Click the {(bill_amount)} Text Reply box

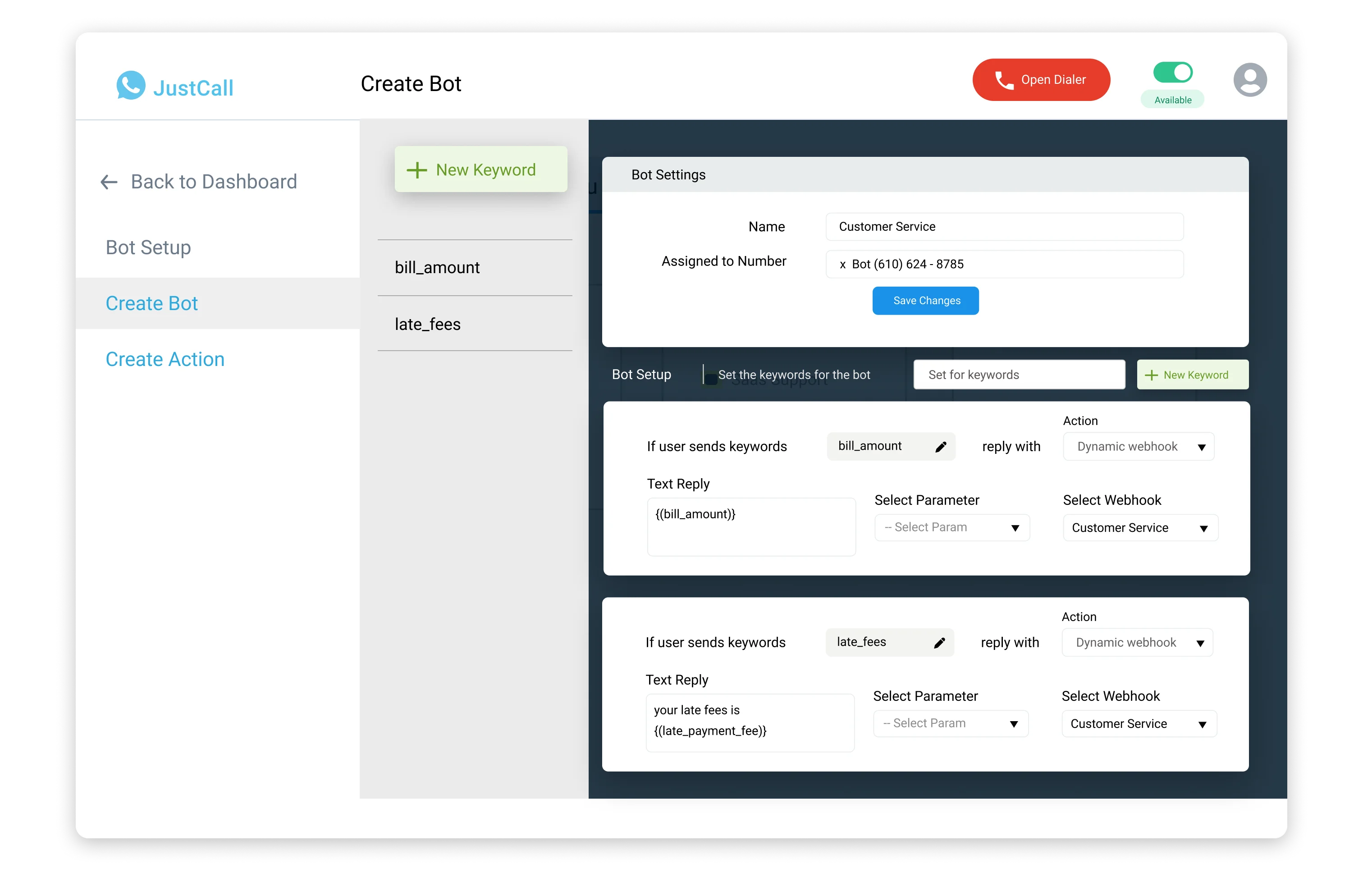[x=751, y=527]
